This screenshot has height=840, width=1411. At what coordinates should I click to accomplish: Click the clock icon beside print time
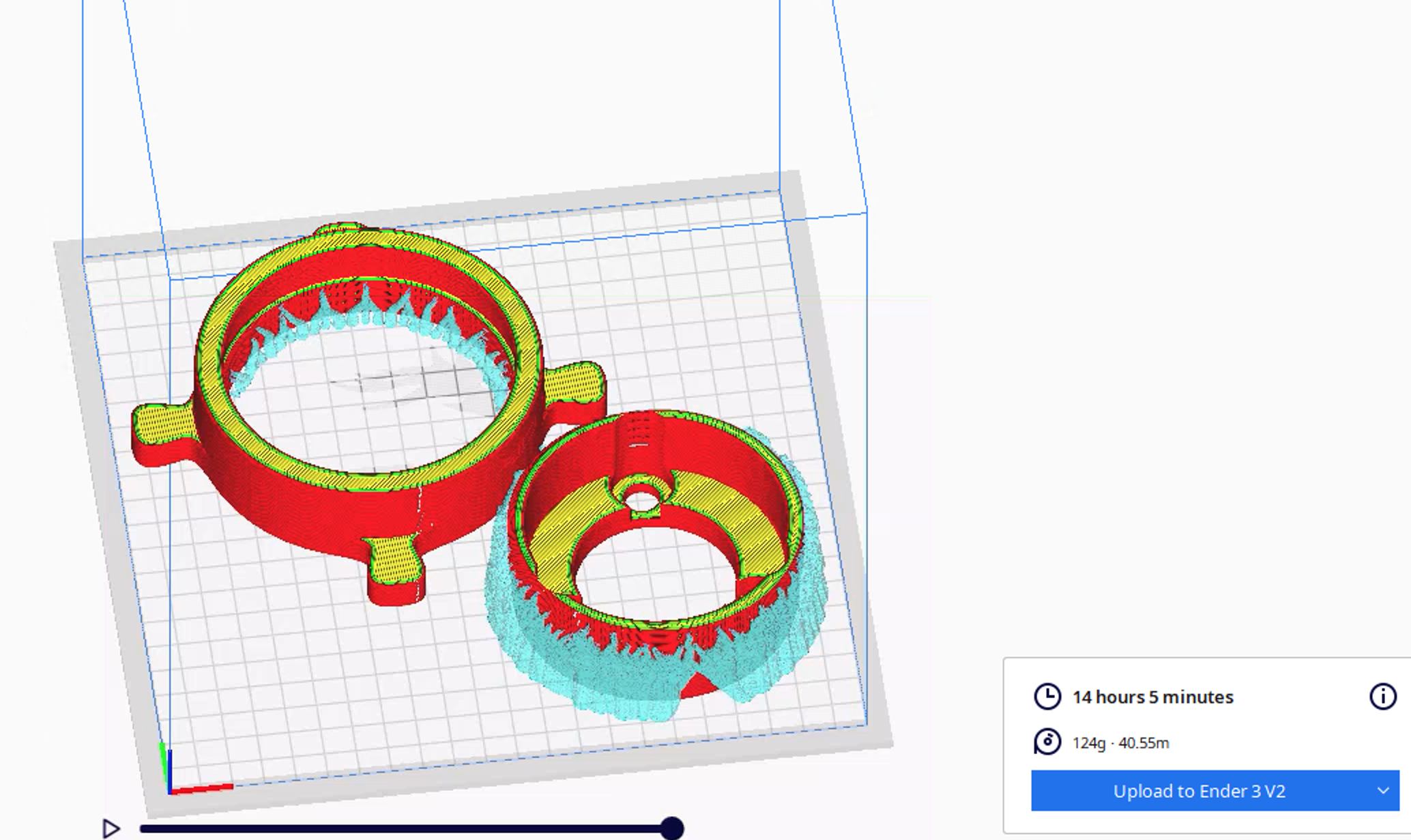pyautogui.click(x=1047, y=697)
